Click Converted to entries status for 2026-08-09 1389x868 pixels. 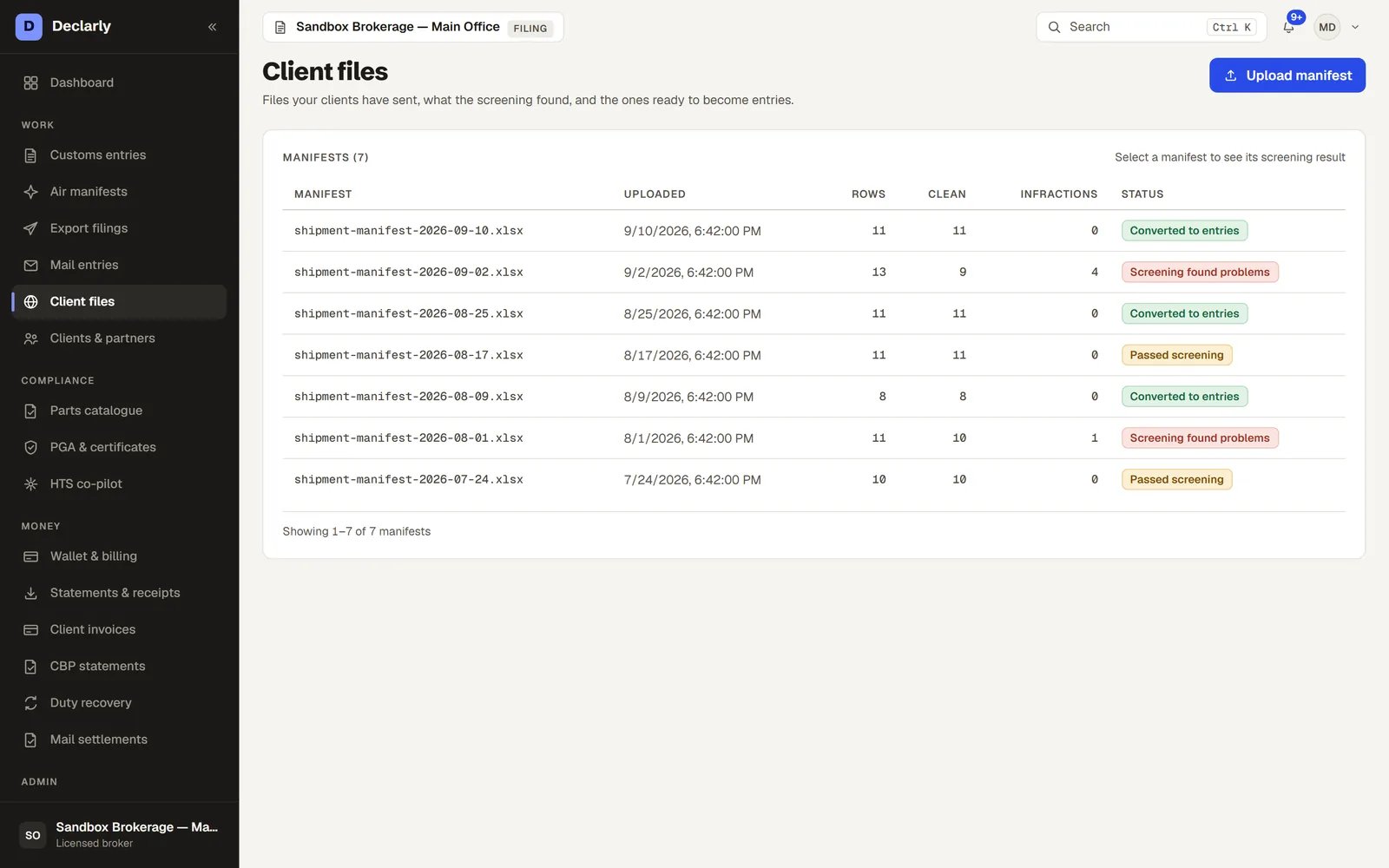(1184, 397)
